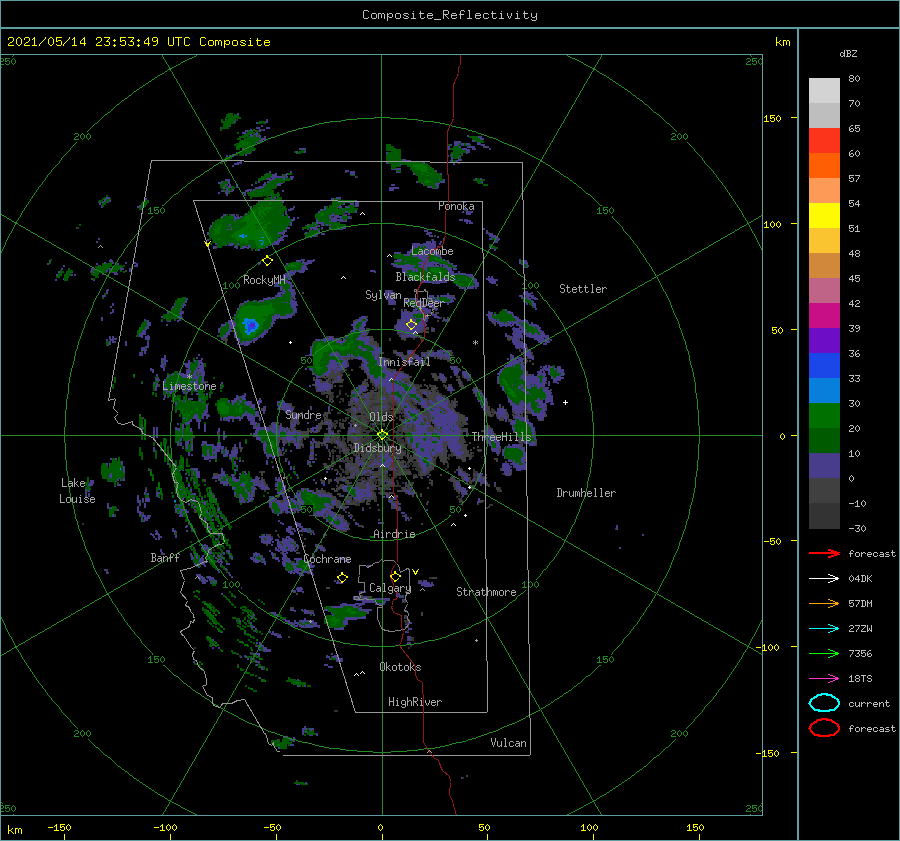The width and height of the screenshot is (900, 841).
Task: Click the Stettler label
Action: pyautogui.click(x=583, y=289)
